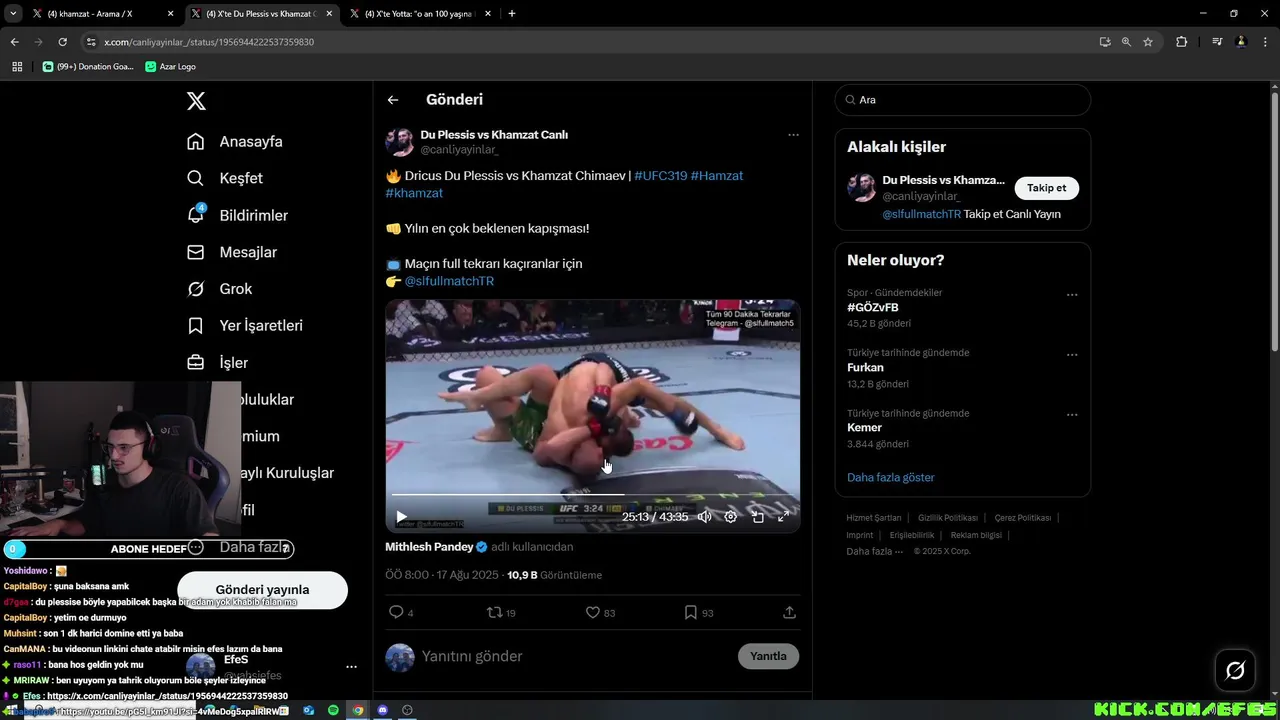Open options for the Furkan trend
This screenshot has height=720, width=1280.
(x=1072, y=355)
